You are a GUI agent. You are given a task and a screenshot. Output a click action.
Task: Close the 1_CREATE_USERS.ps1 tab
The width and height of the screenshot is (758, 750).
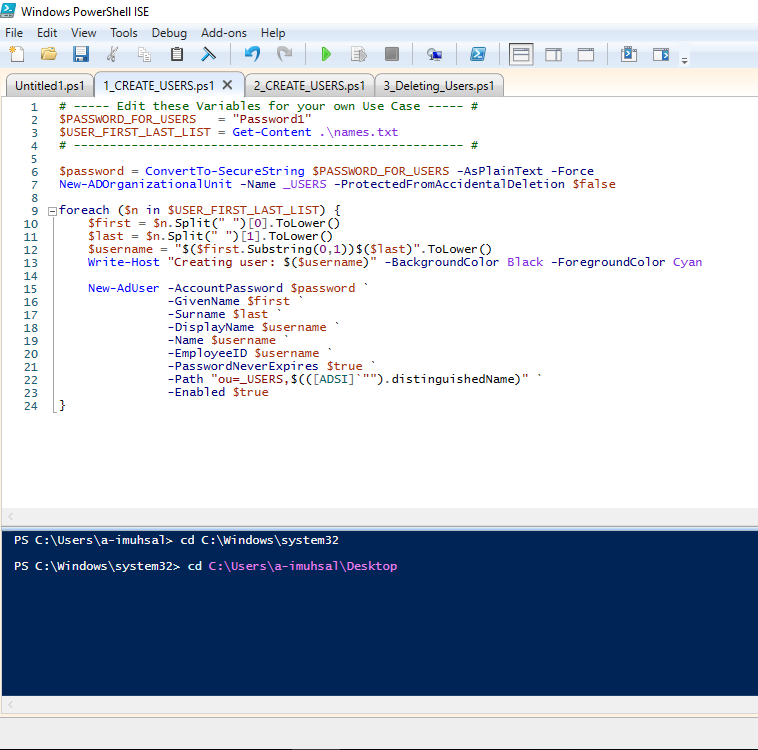[227, 85]
